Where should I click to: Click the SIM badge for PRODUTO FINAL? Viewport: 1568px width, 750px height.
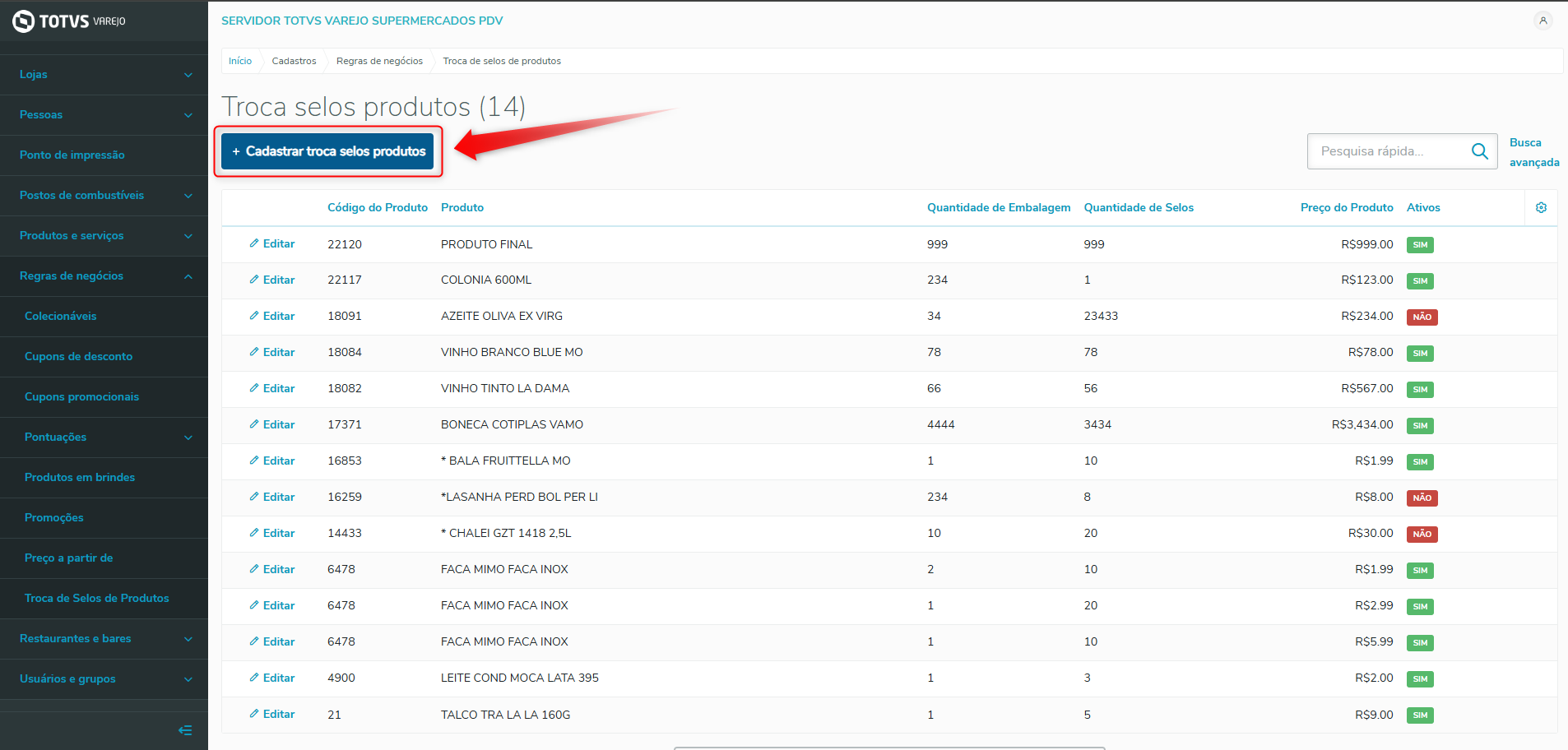tap(1420, 245)
